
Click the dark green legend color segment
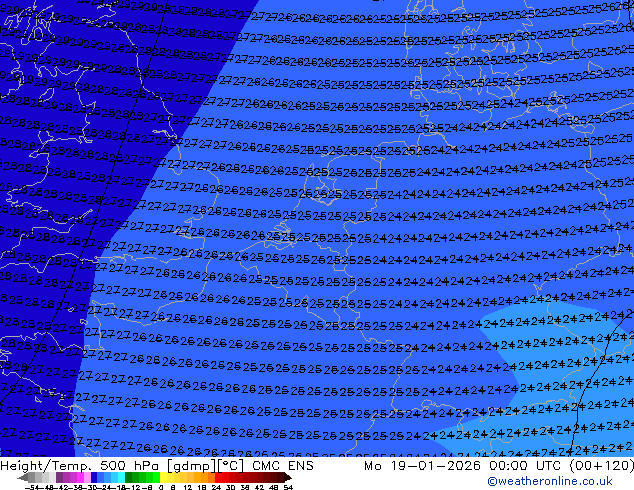click(128, 477)
